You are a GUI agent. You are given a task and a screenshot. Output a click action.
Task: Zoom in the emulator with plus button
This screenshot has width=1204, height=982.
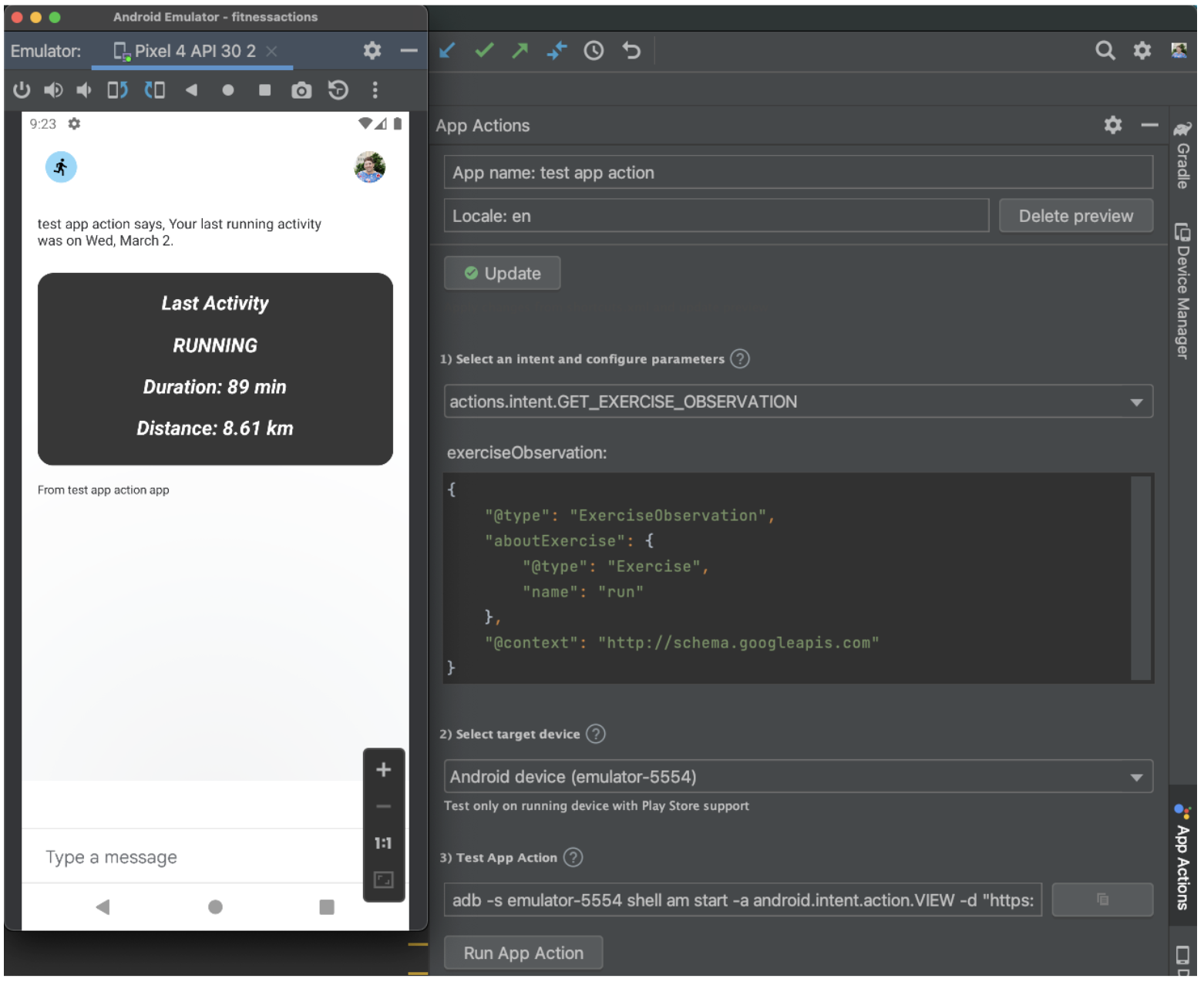383,769
